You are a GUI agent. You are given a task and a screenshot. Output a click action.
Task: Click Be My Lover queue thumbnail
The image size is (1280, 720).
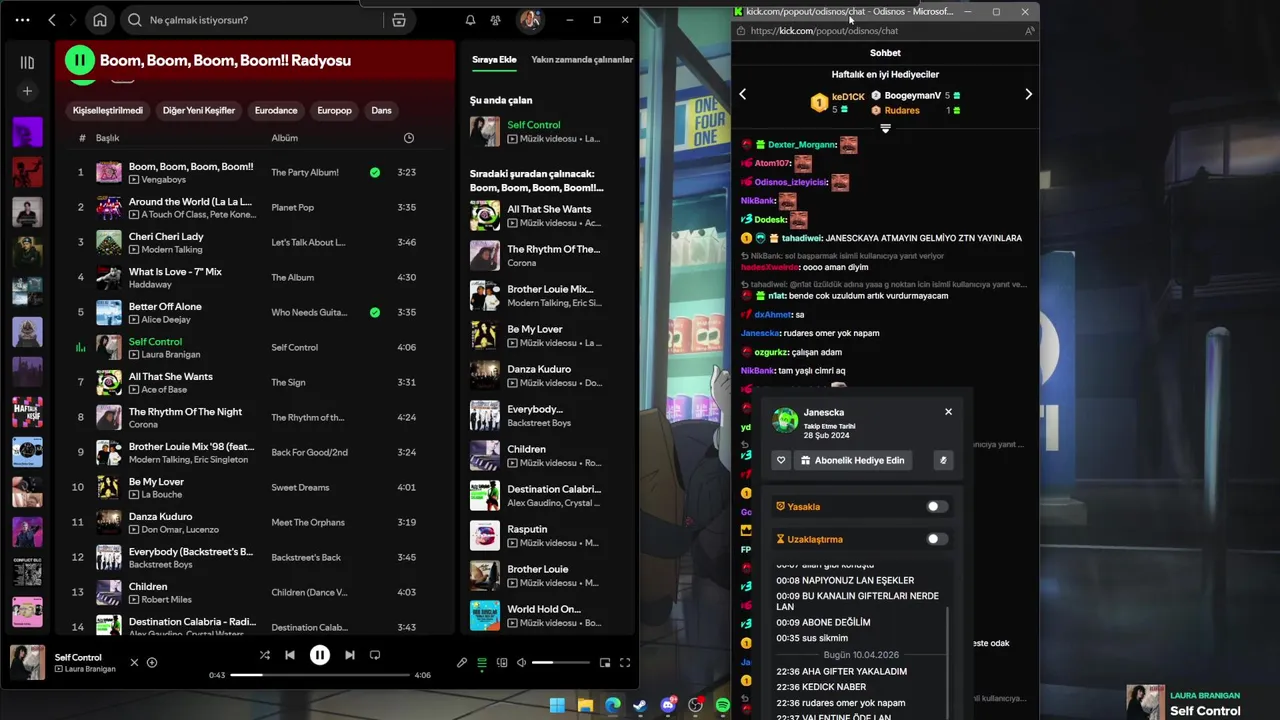tap(485, 335)
